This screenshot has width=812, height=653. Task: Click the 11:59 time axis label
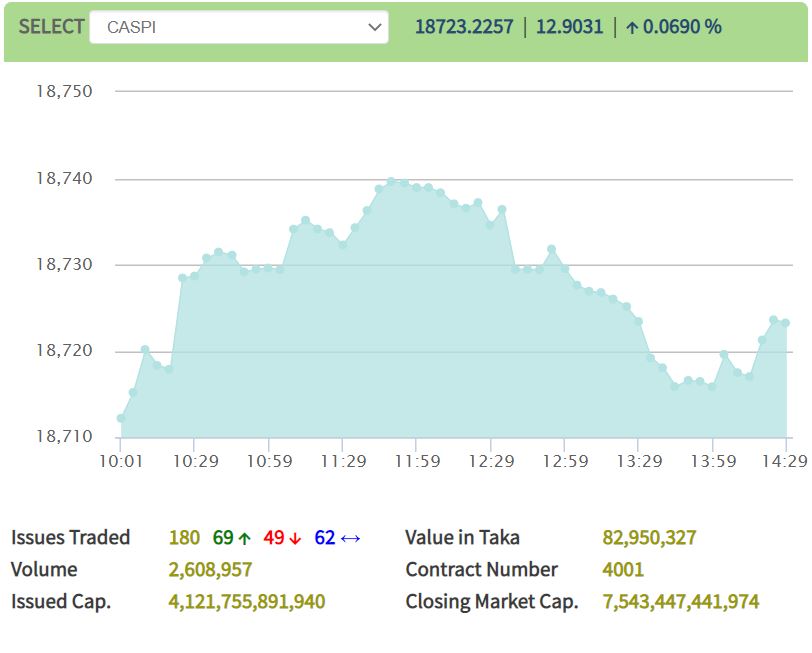tap(417, 461)
